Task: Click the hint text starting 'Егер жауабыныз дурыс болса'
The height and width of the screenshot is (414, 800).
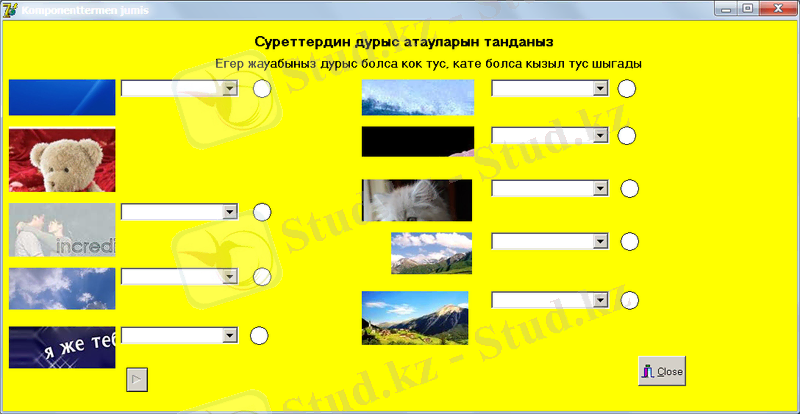Action: pos(429,64)
